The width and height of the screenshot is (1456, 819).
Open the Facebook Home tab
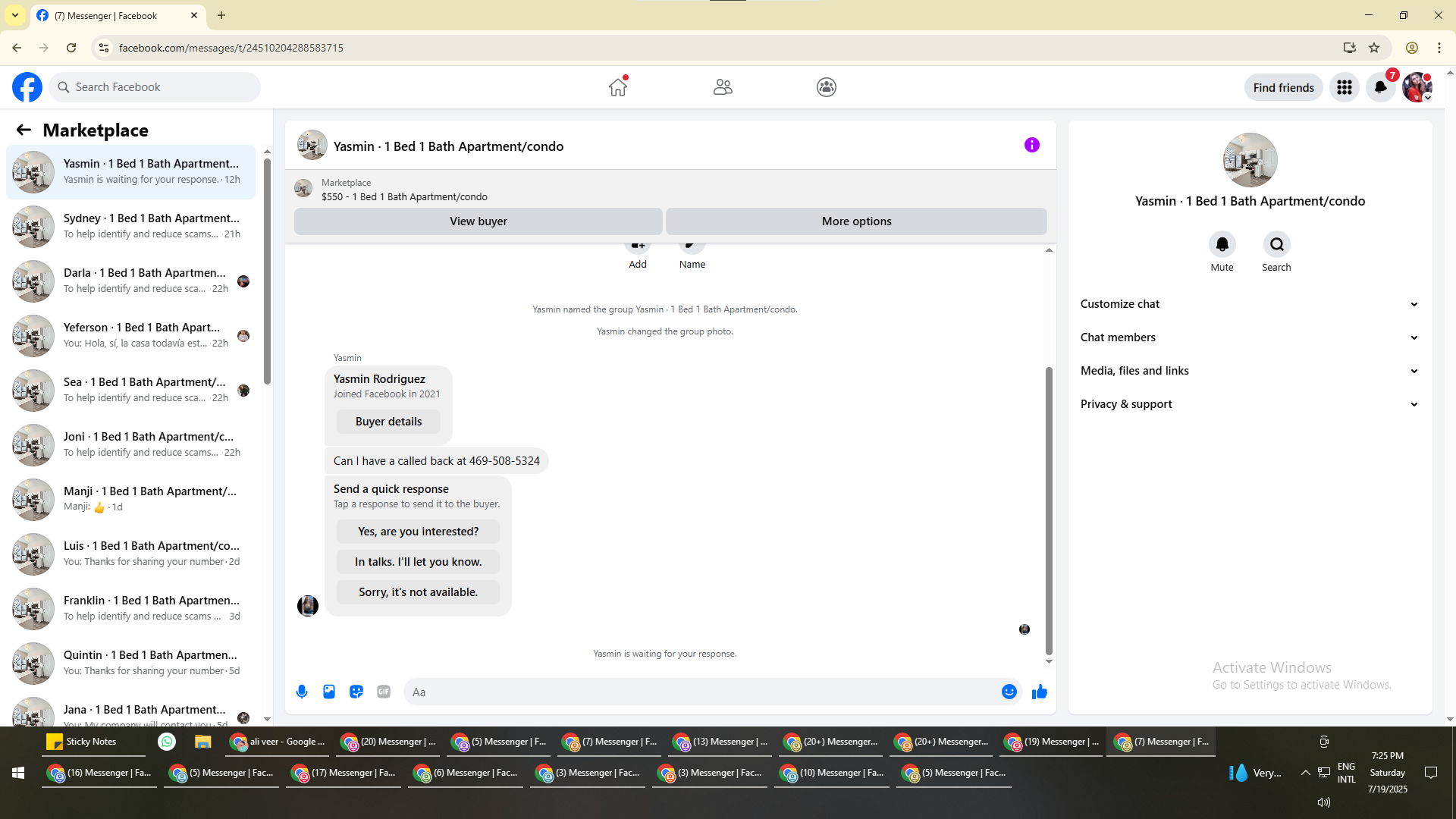618,87
